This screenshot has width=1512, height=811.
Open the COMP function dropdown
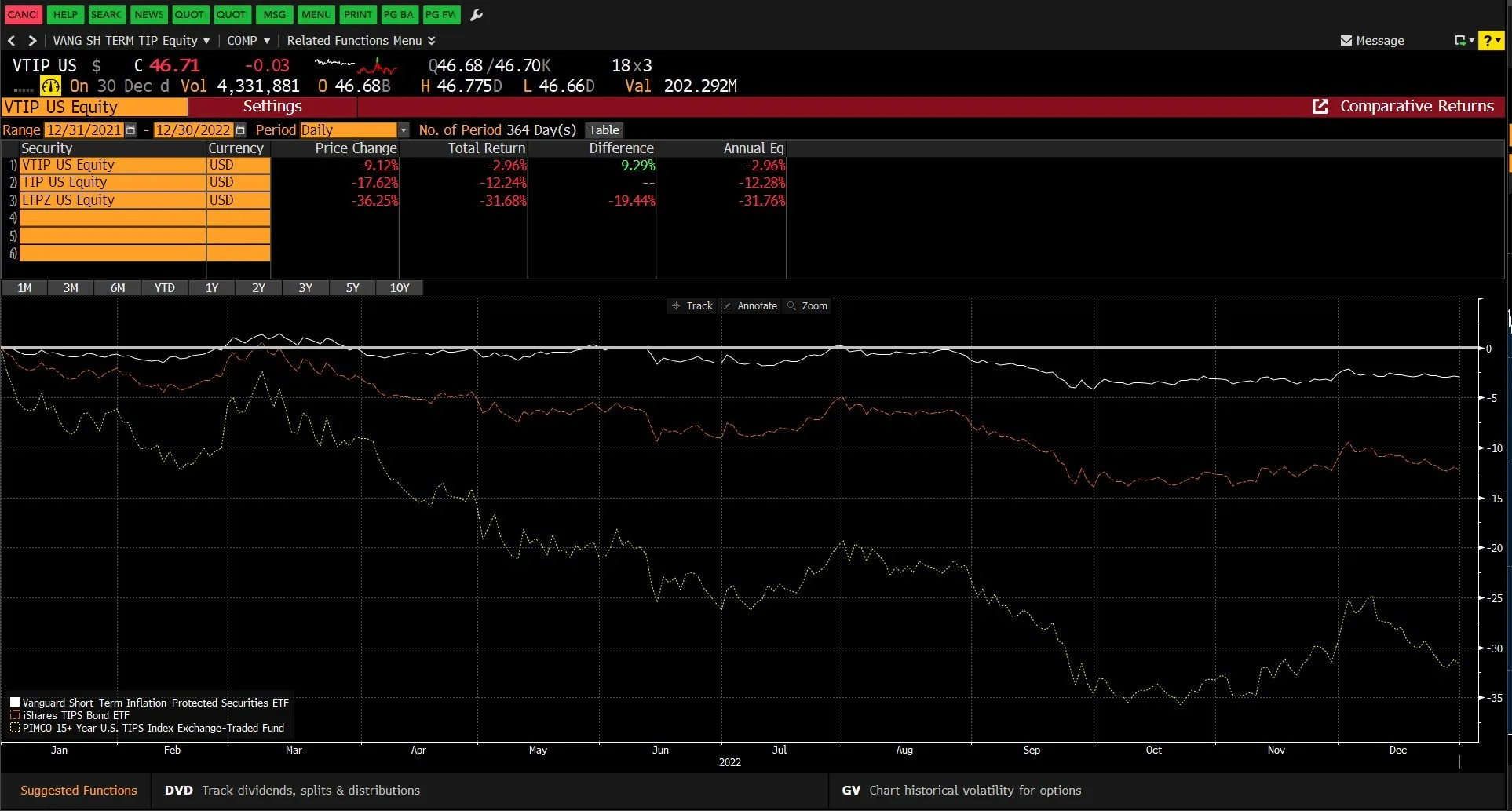[248, 40]
